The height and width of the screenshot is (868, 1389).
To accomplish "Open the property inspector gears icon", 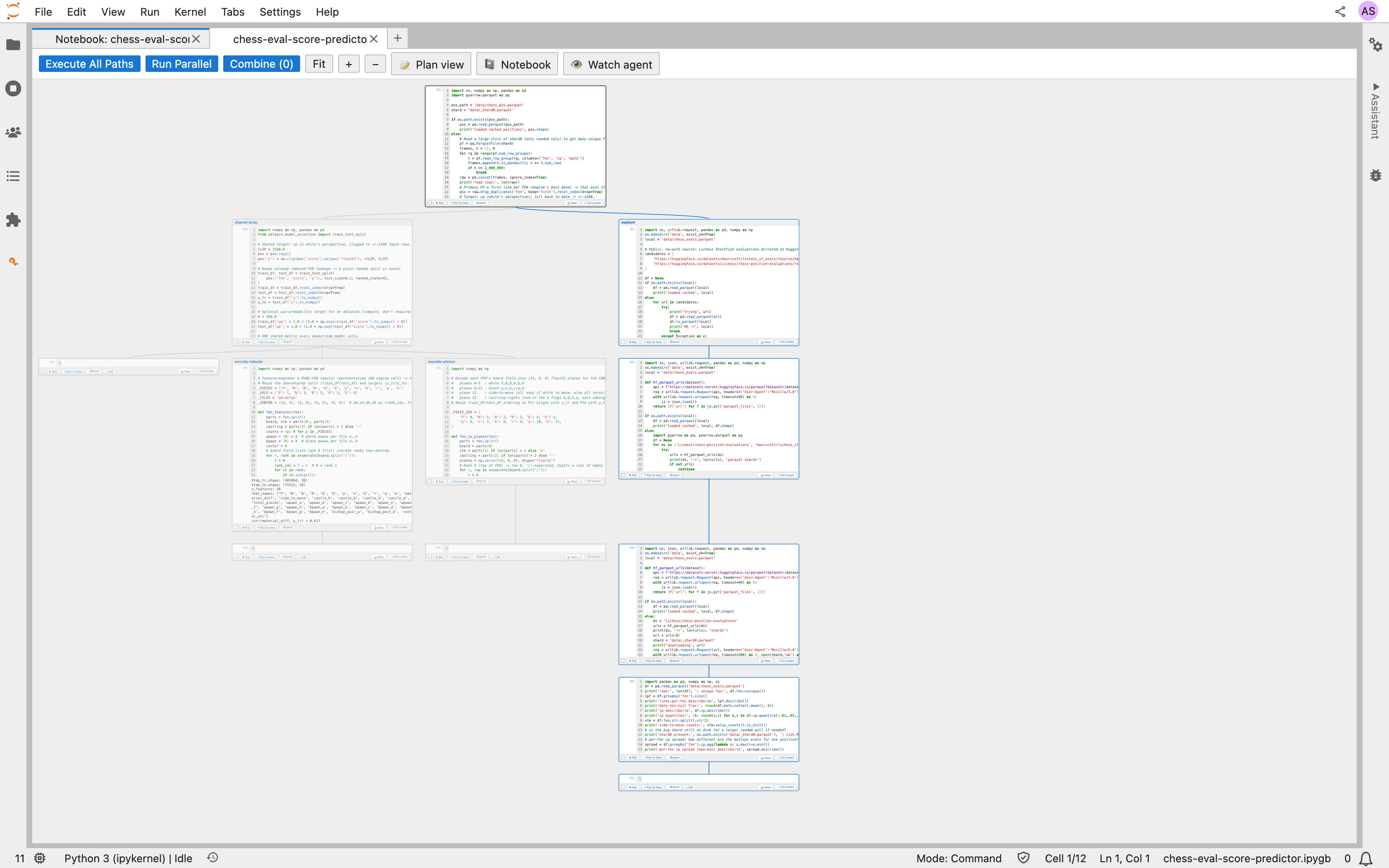I will [x=1376, y=44].
